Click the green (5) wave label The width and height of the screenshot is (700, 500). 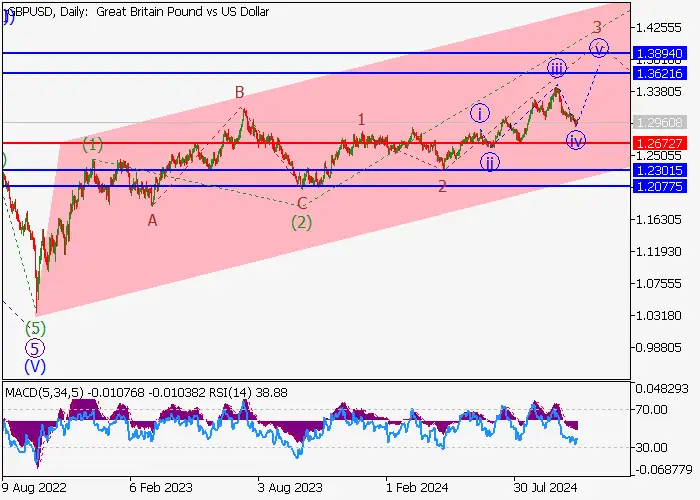point(35,329)
